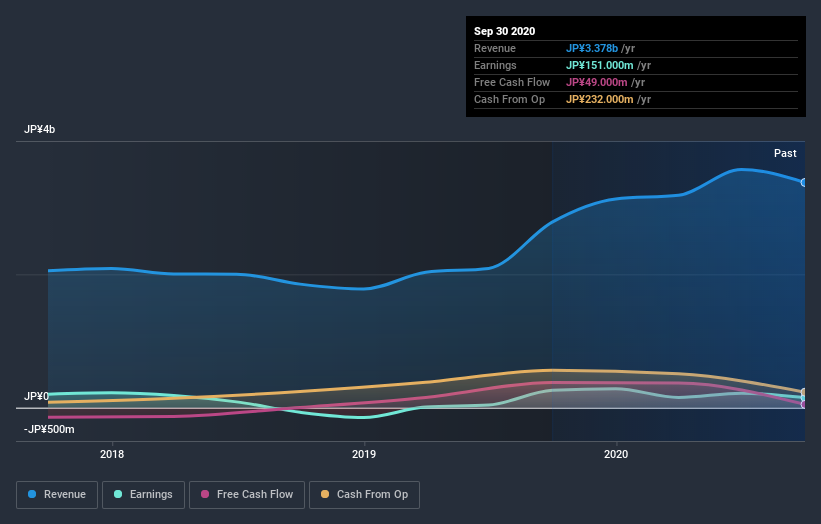
Task: Click the 'Revenue' row label in tooltip
Action: point(495,48)
